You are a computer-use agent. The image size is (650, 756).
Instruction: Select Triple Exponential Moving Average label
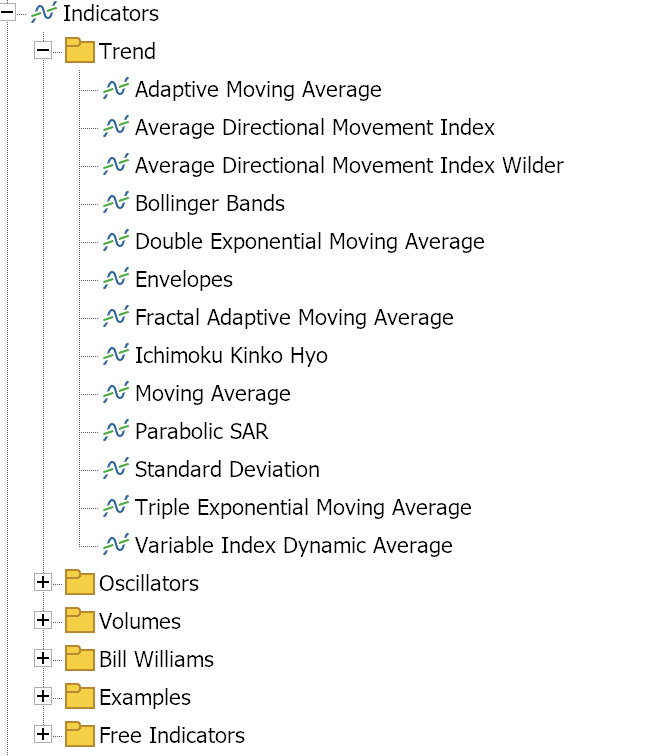[303, 508]
